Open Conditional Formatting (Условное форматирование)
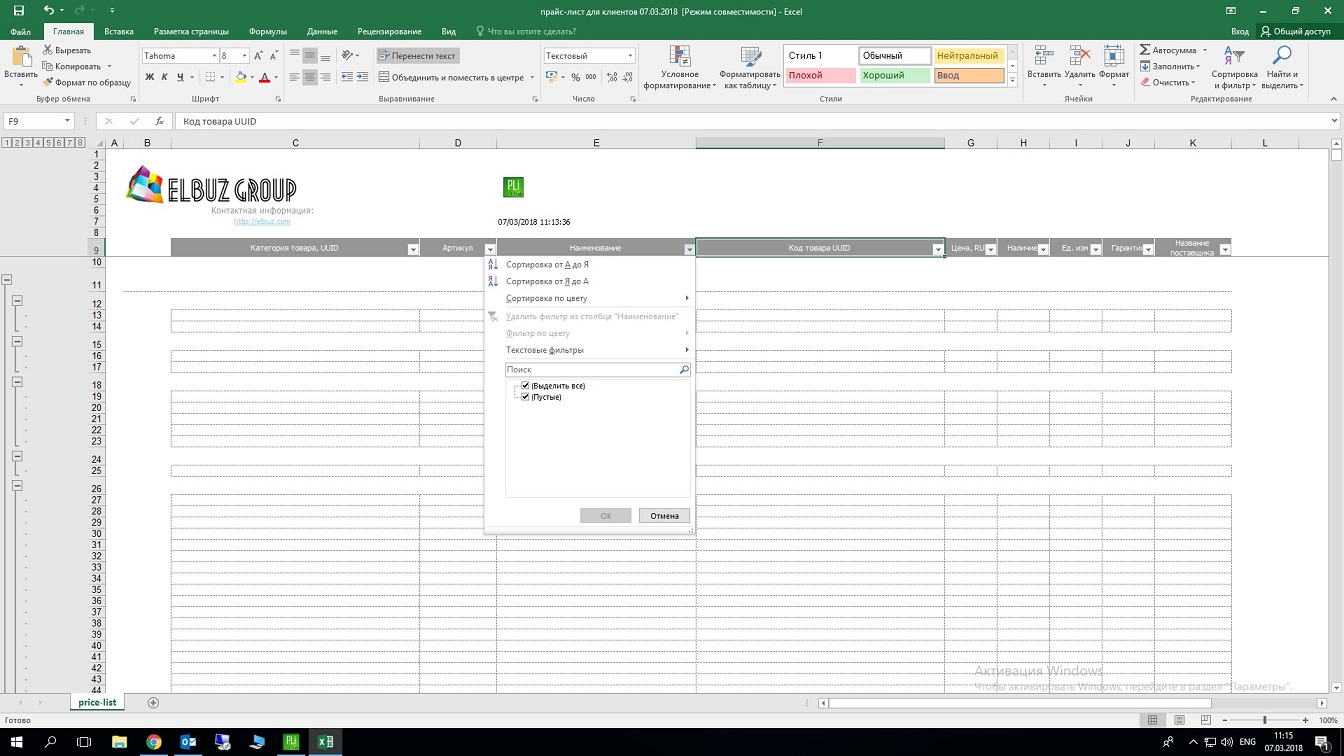Viewport: 1344px width, 756px height. click(x=680, y=68)
